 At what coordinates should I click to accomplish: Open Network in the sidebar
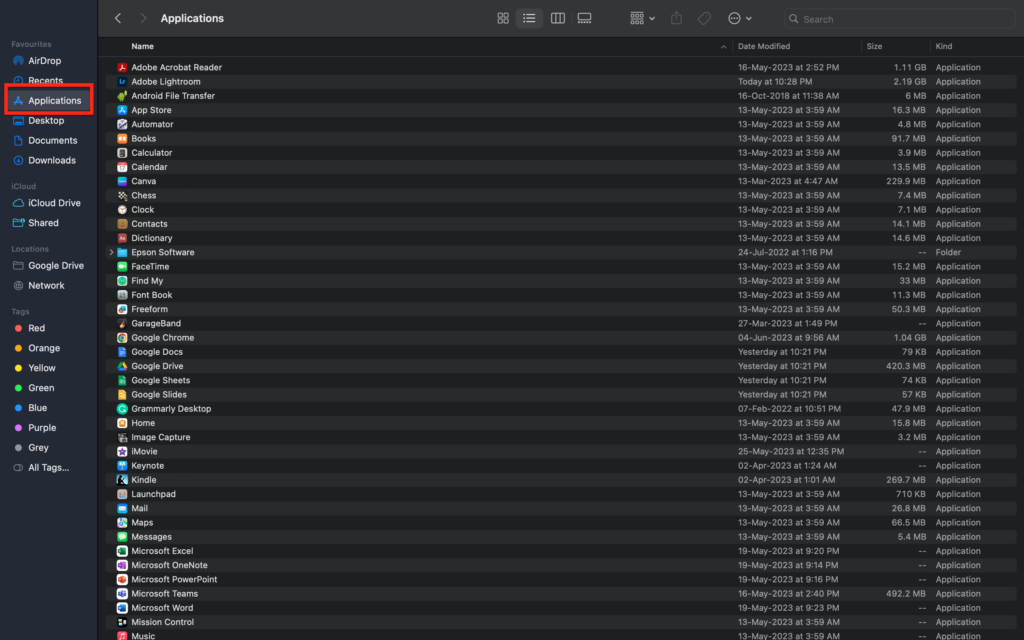pos(39,285)
